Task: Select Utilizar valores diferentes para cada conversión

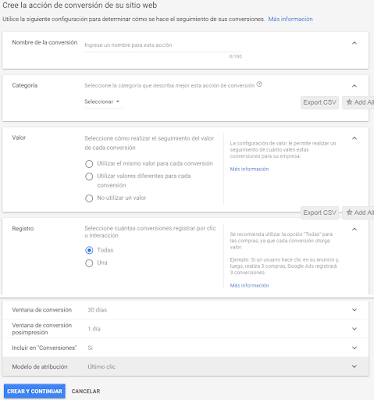Action: click(x=89, y=176)
